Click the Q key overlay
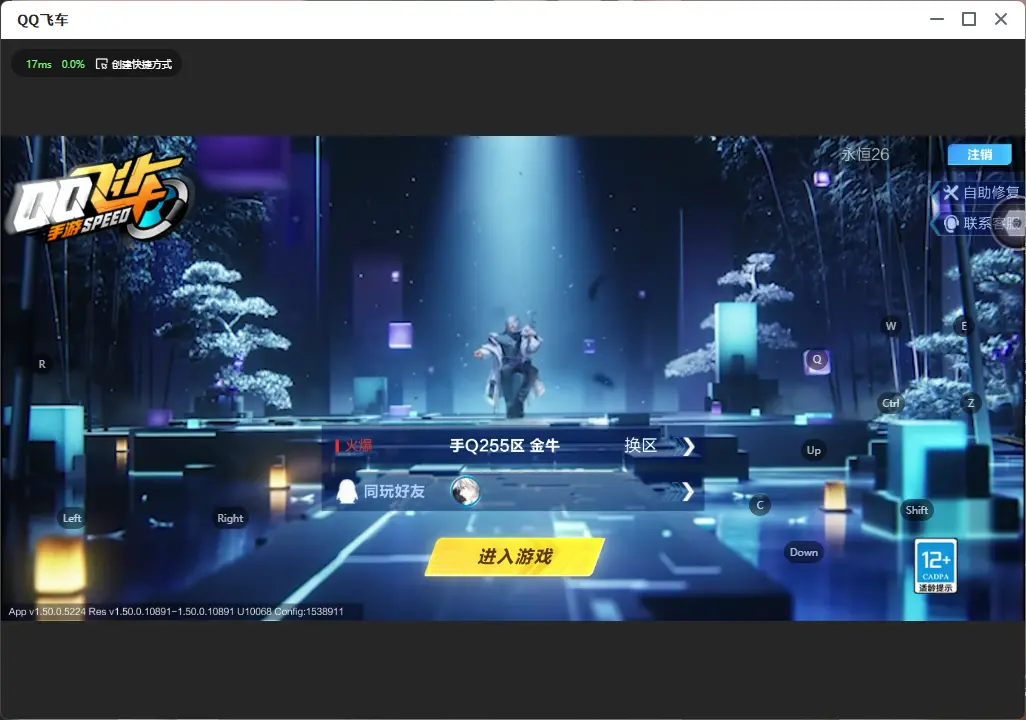 click(x=817, y=359)
